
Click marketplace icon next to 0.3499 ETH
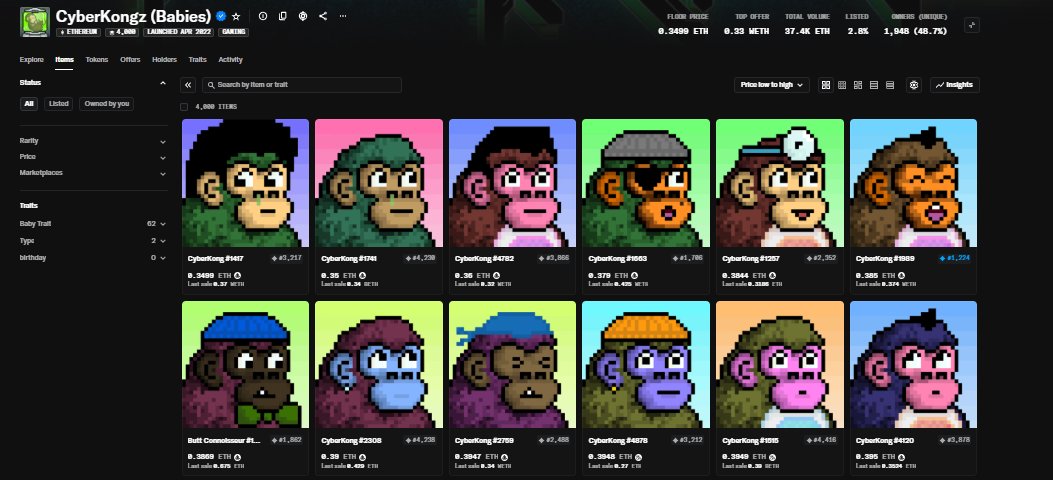(x=238, y=275)
